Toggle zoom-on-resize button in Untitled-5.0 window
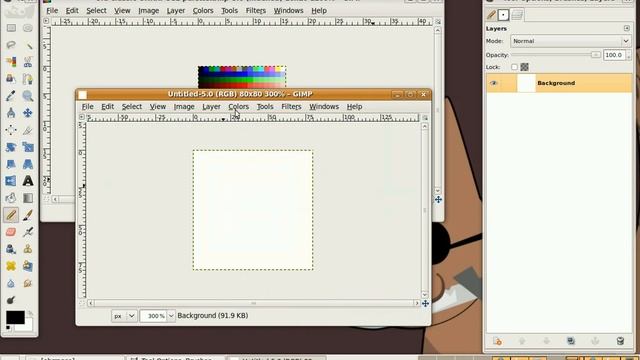The image size is (640, 360). tap(425, 118)
